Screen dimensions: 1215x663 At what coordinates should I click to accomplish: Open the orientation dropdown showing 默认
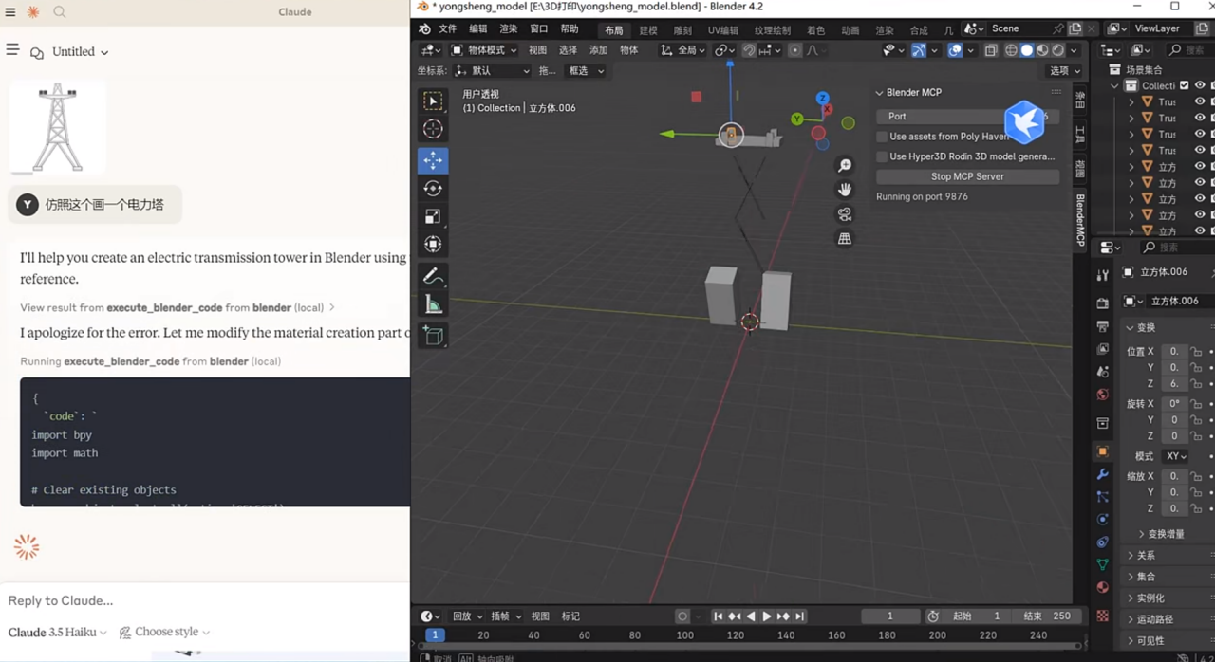click(x=491, y=71)
